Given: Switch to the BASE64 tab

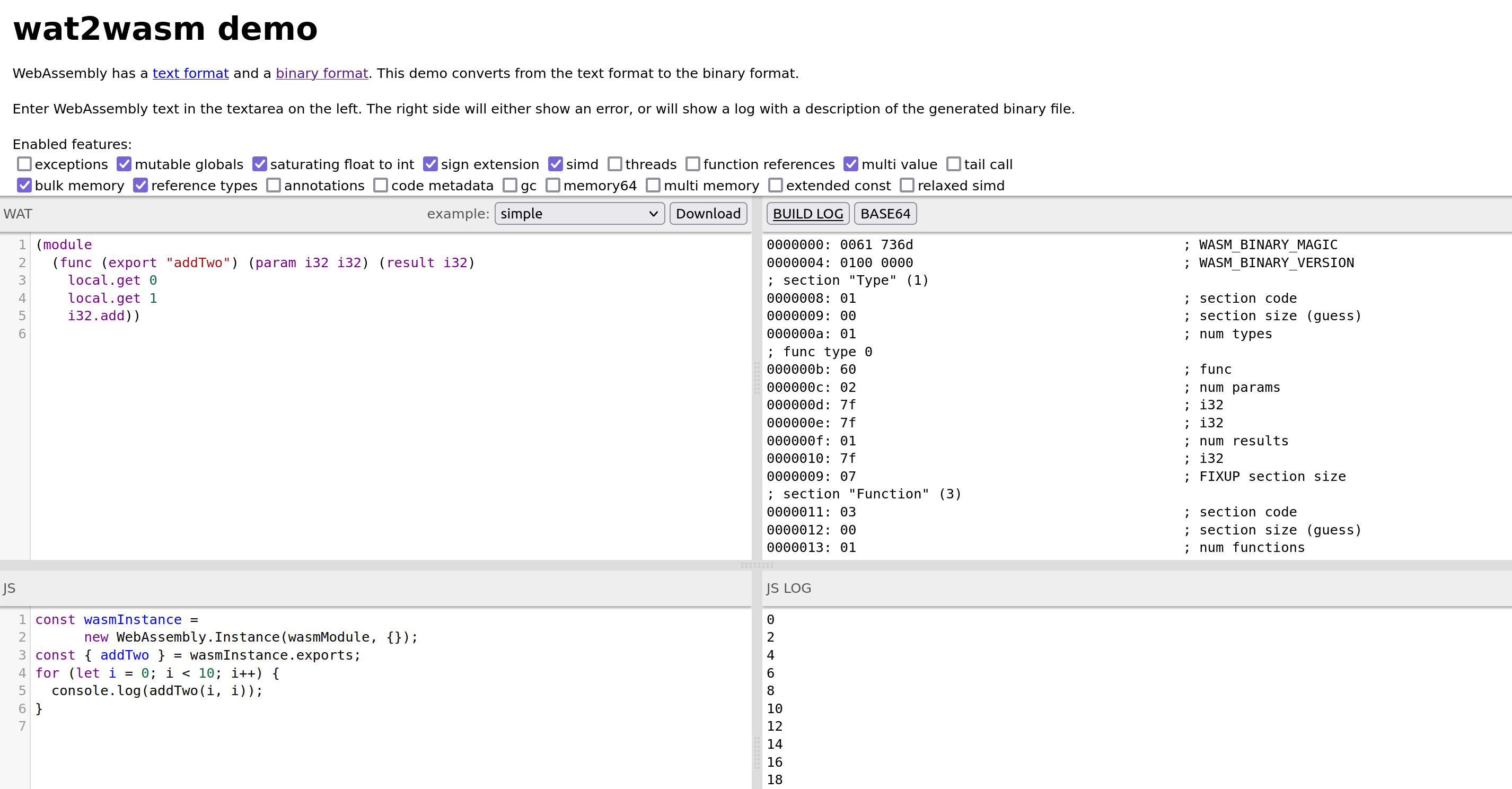Looking at the screenshot, I should click(x=885, y=214).
